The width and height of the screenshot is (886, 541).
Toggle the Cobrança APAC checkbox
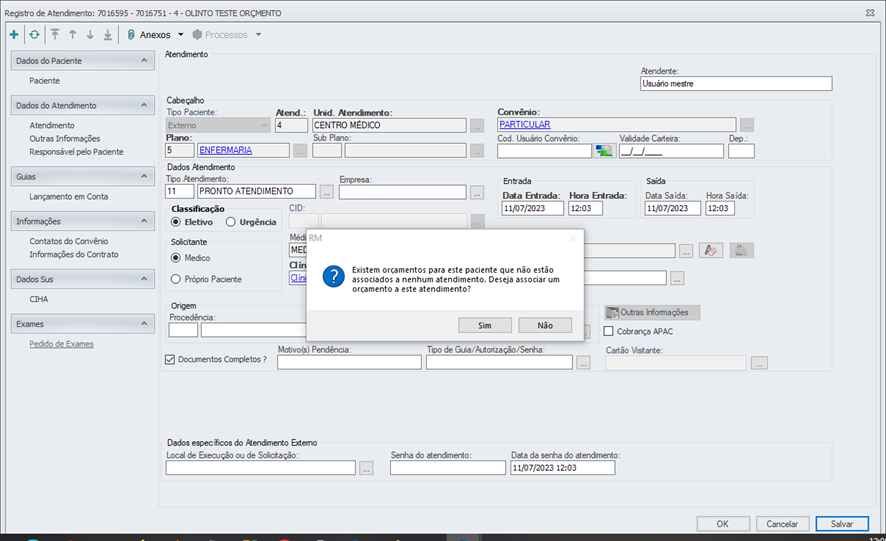pos(609,331)
